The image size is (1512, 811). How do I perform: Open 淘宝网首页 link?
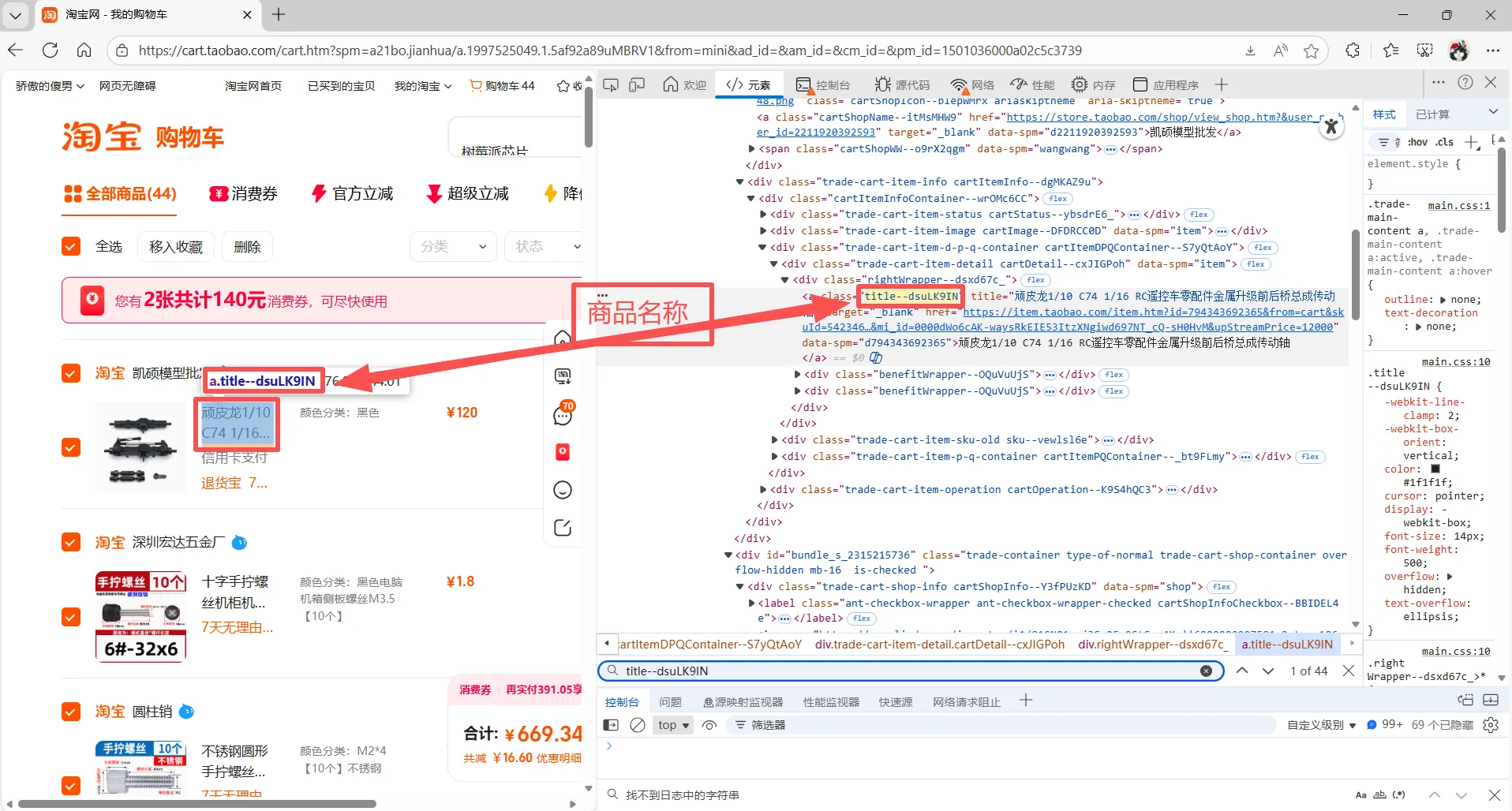[253, 86]
